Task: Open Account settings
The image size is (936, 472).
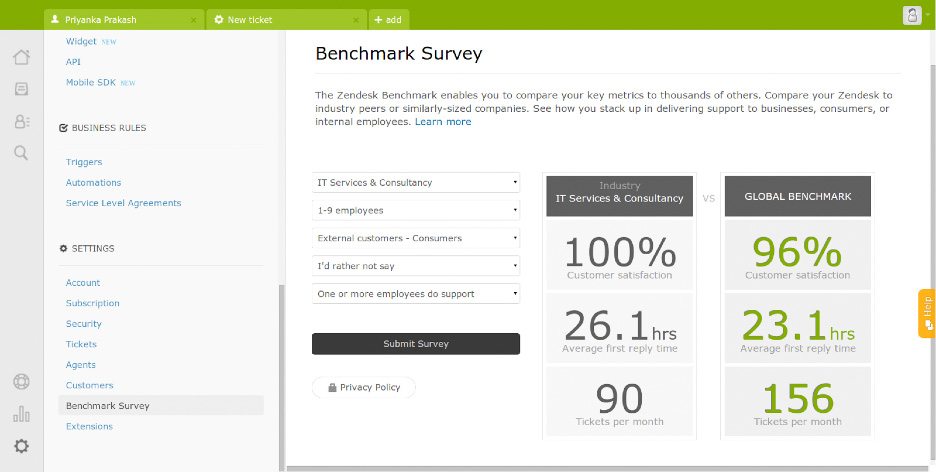Action: click(x=82, y=283)
